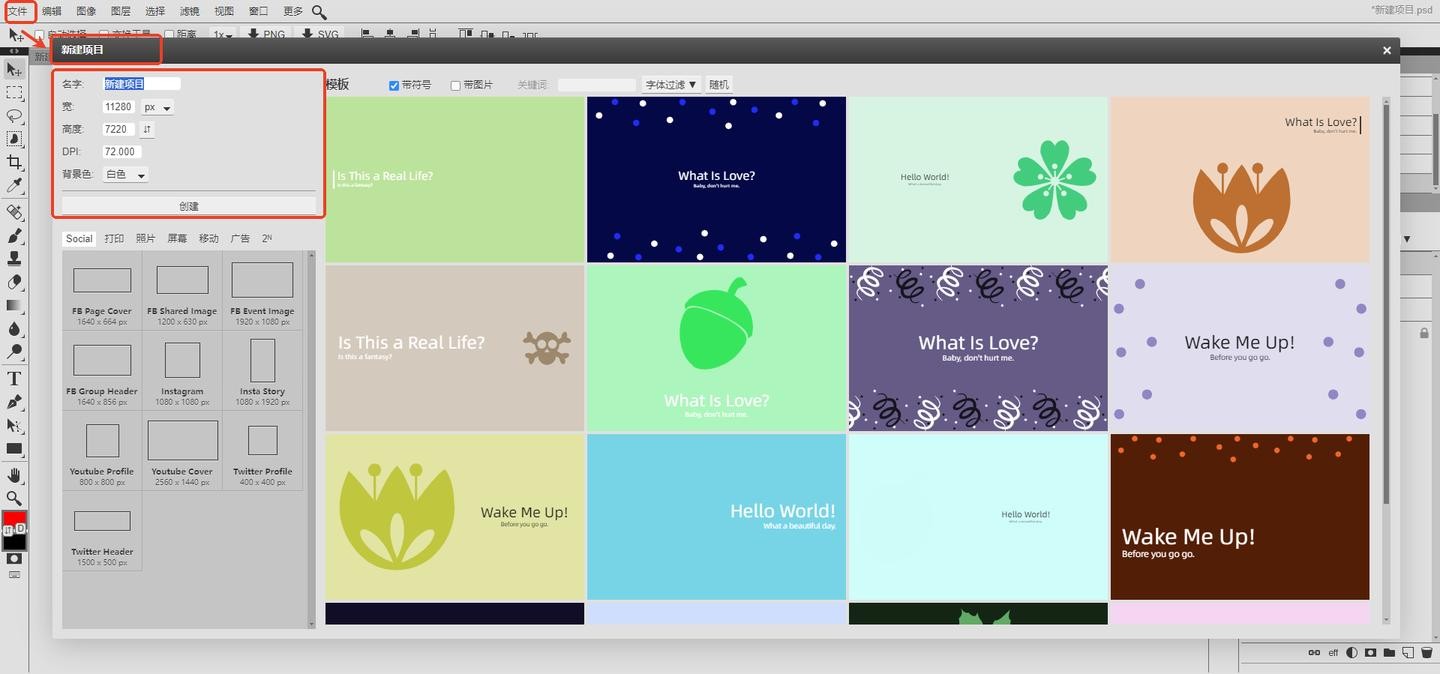The image size is (1440, 674).
Task: Select the Crop tool in the toolbar
Action: (14, 162)
